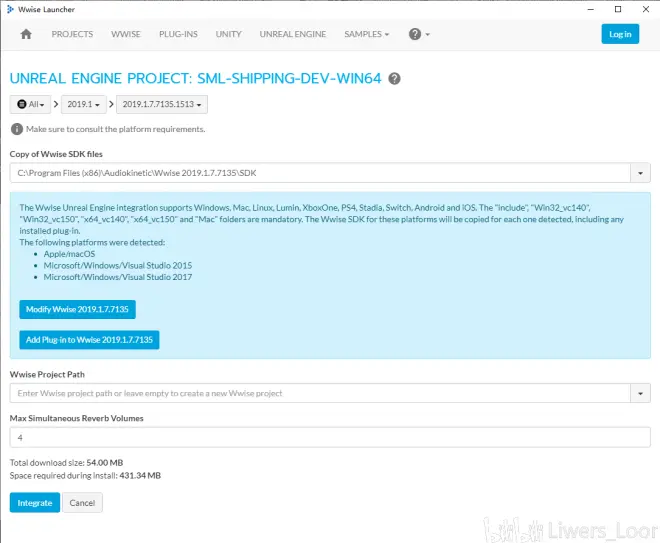Click 'Make sure to consult the platform requirements' text
The width and height of the screenshot is (660, 543).
[116, 129]
